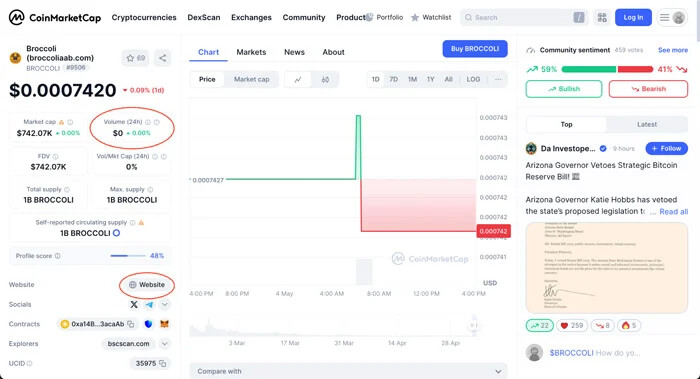The width and height of the screenshot is (700, 379).
Task: Set chart range to 1M
Action: [412, 79]
